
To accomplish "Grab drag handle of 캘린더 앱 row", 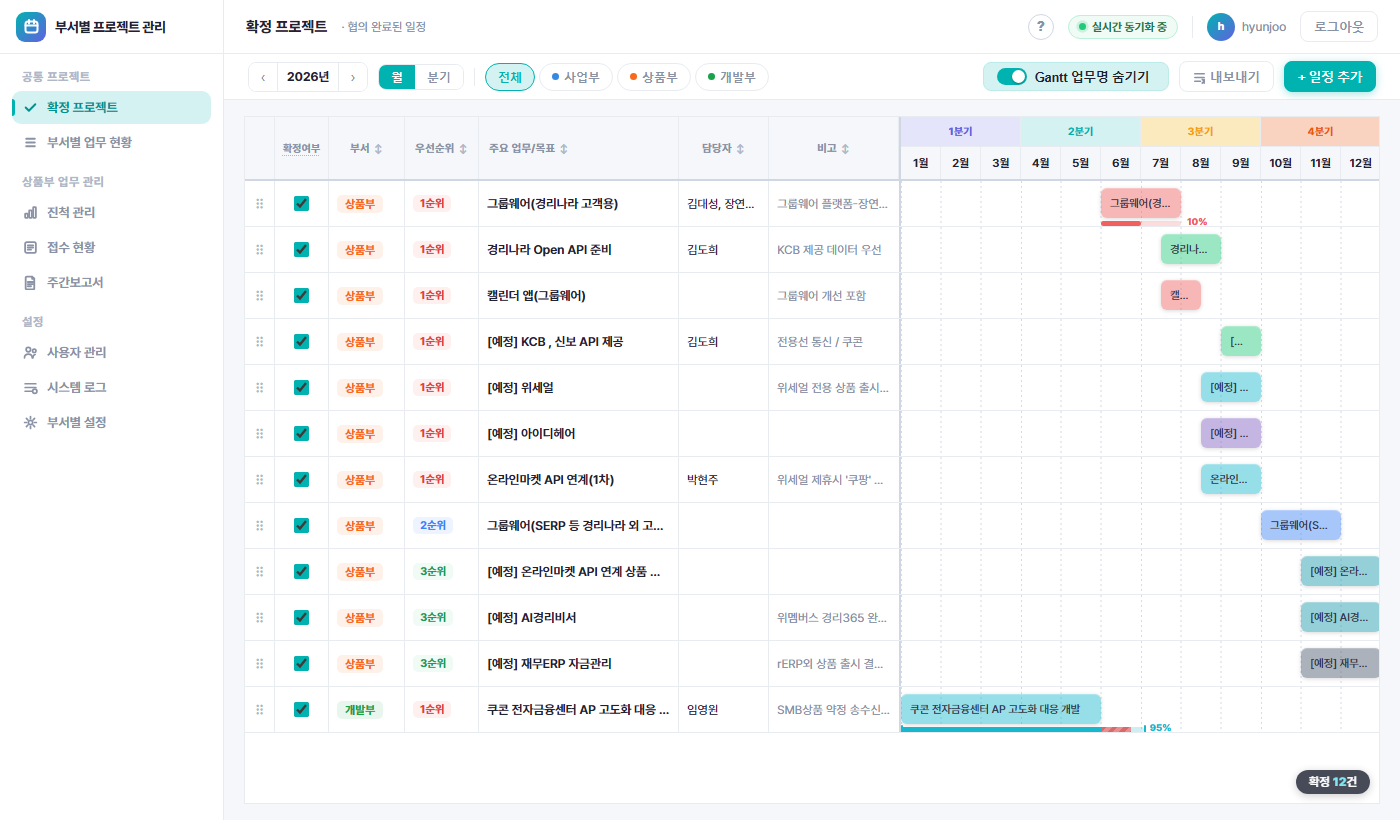I will coord(260,296).
